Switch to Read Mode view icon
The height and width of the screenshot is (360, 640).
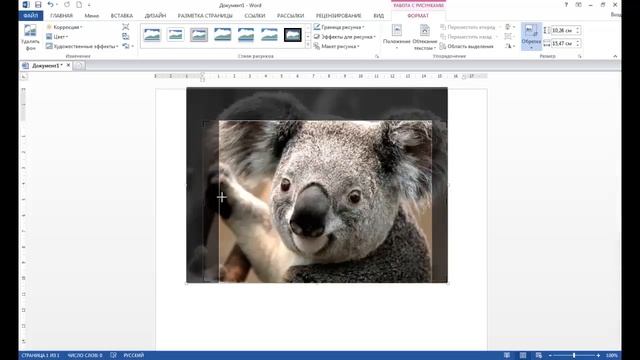click(x=507, y=356)
